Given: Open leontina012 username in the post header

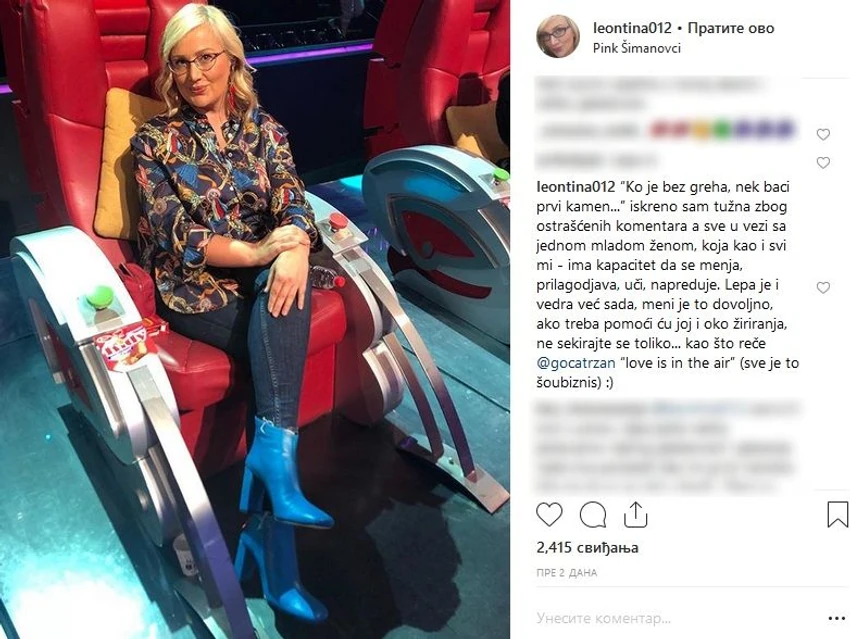Looking at the screenshot, I should 632,28.
